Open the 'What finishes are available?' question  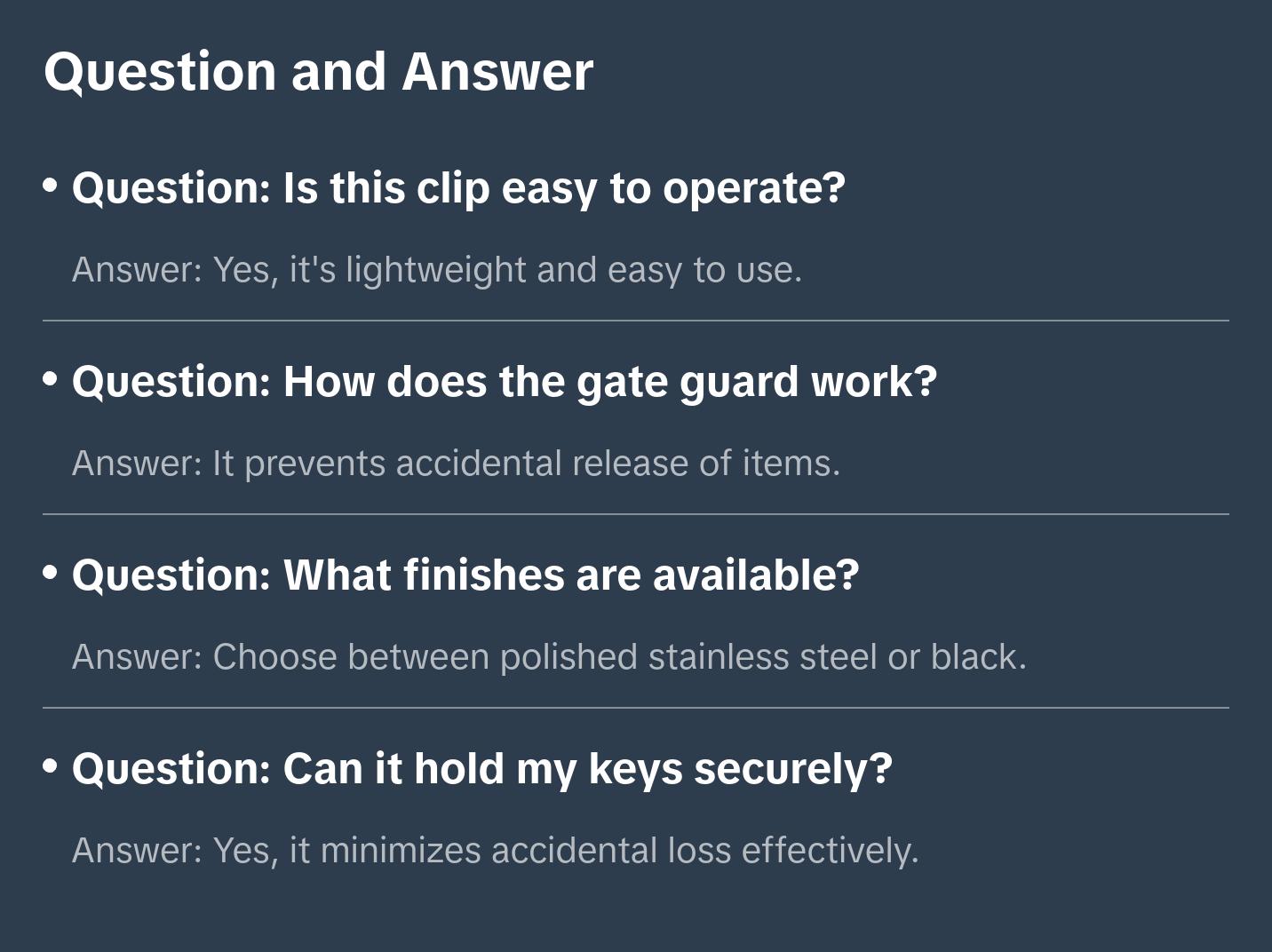pos(465,575)
